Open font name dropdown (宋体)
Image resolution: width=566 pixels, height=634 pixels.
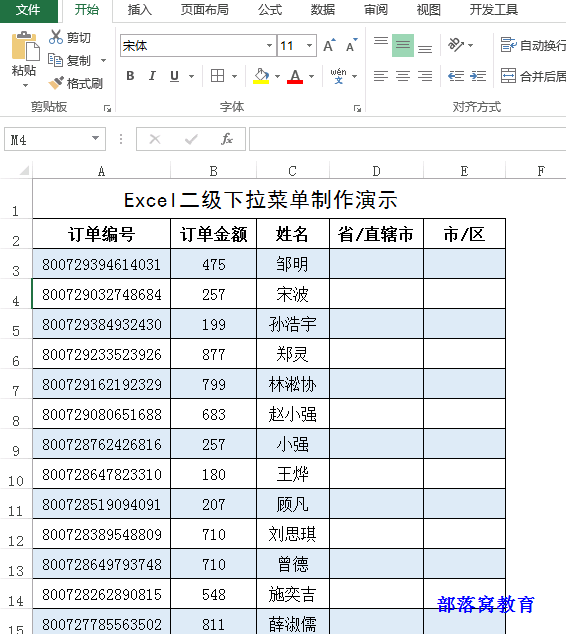pyautogui.click(x=269, y=45)
